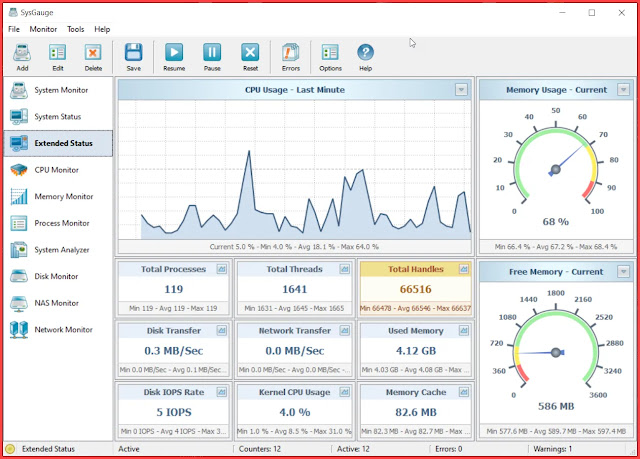Click the CPU stats line Current 5.0 %

[x=294, y=247]
